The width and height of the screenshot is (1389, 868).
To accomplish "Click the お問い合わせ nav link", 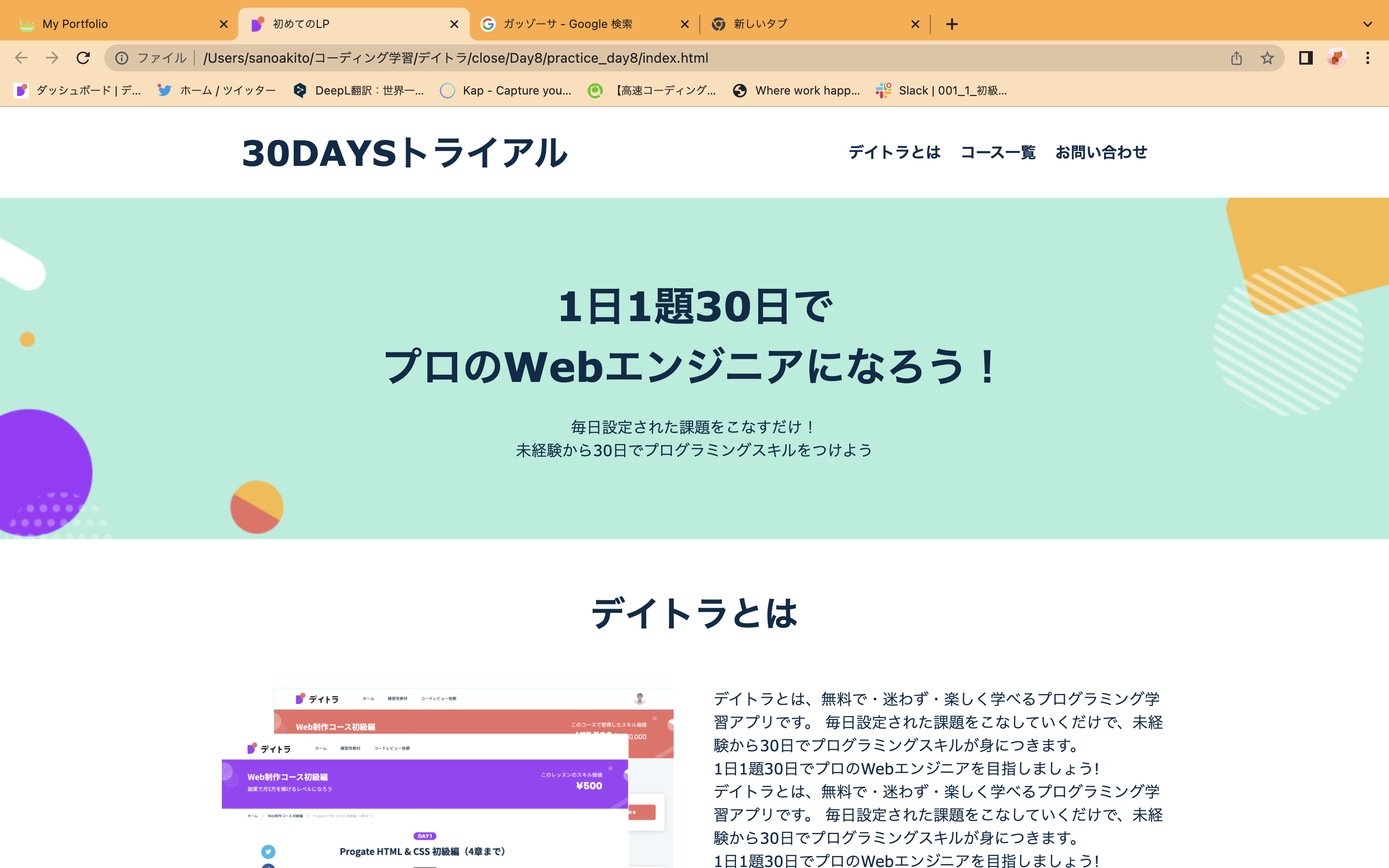I will 1101,152.
